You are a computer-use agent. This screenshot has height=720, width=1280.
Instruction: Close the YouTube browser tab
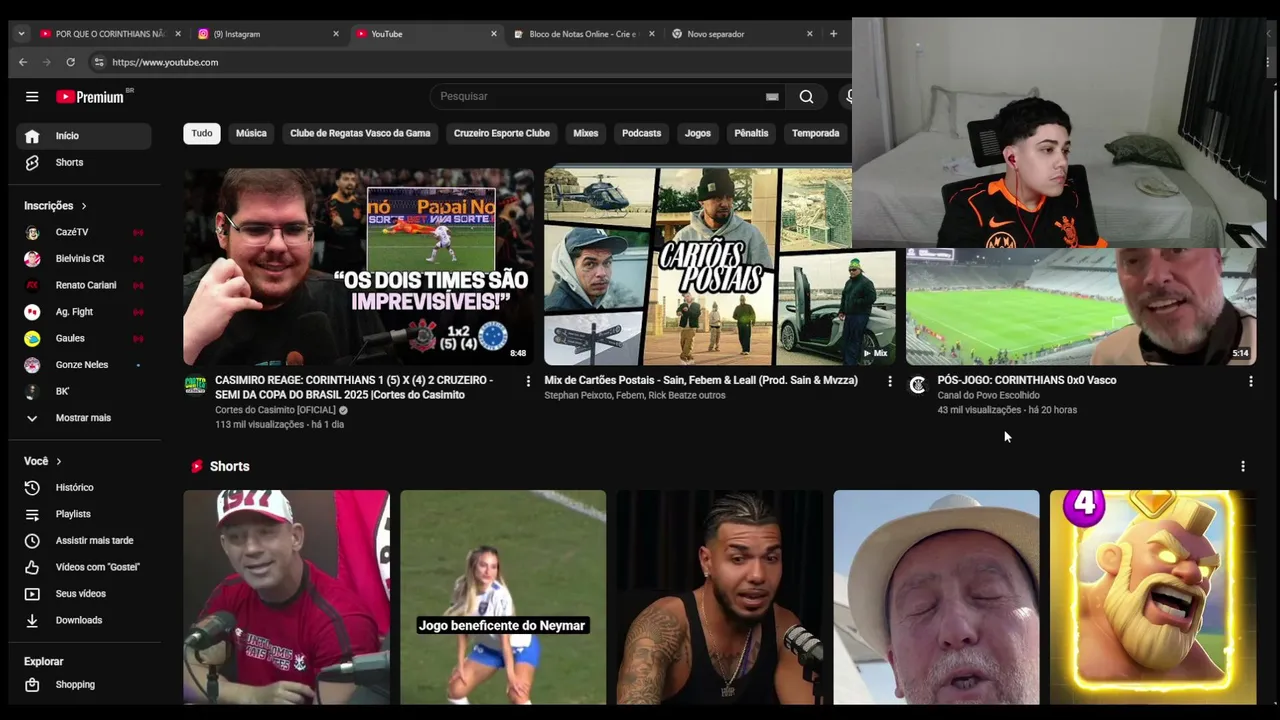(x=494, y=34)
